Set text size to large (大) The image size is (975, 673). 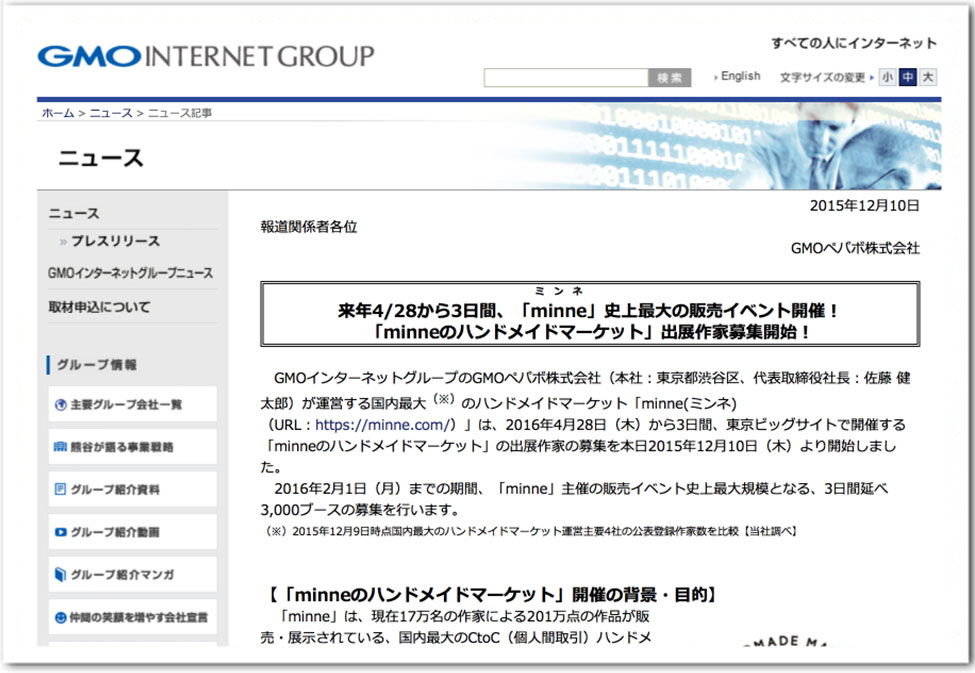928,77
